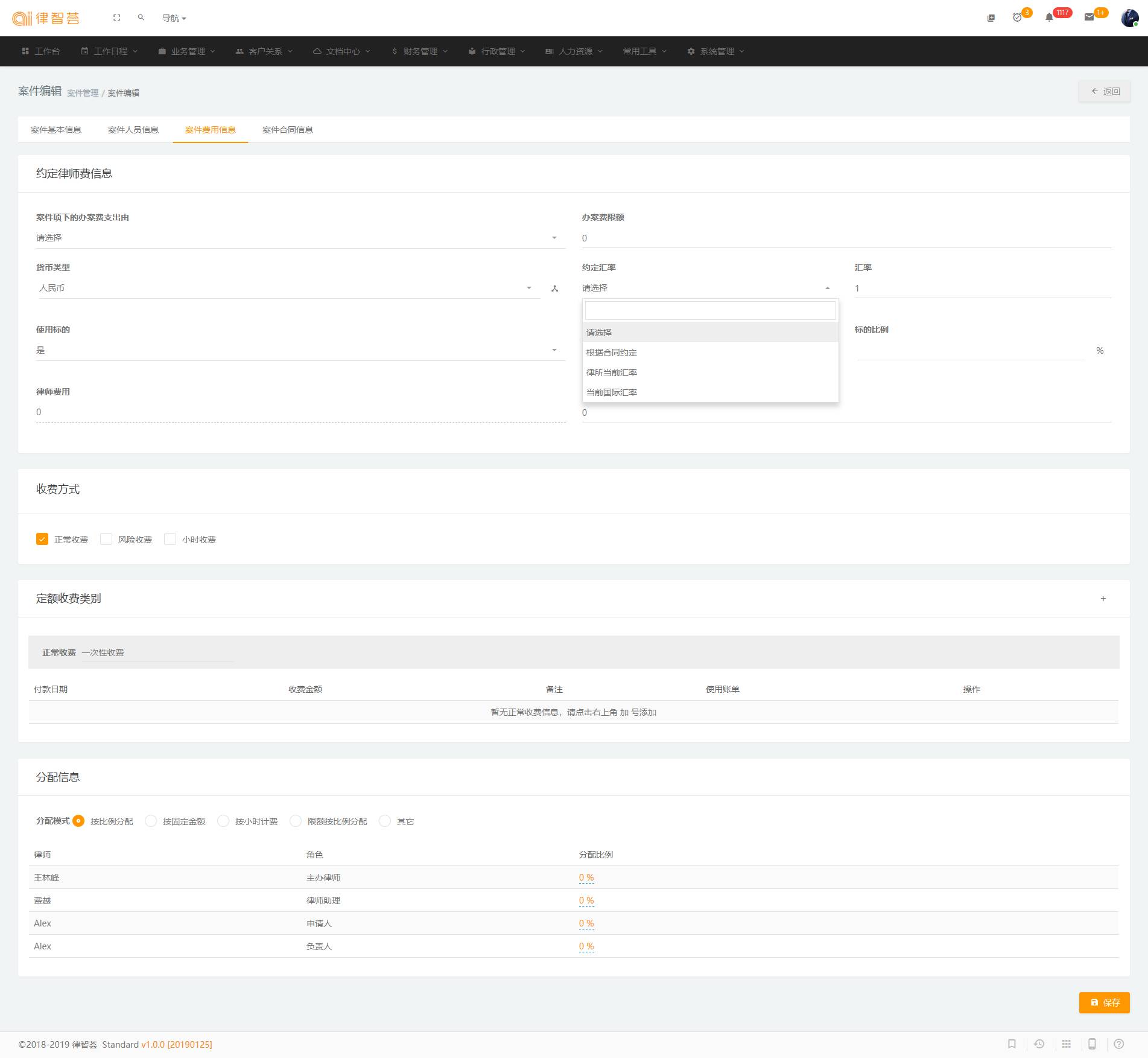
Task: Choose 根据合同约定 from the open list
Action: pyautogui.click(x=612, y=352)
